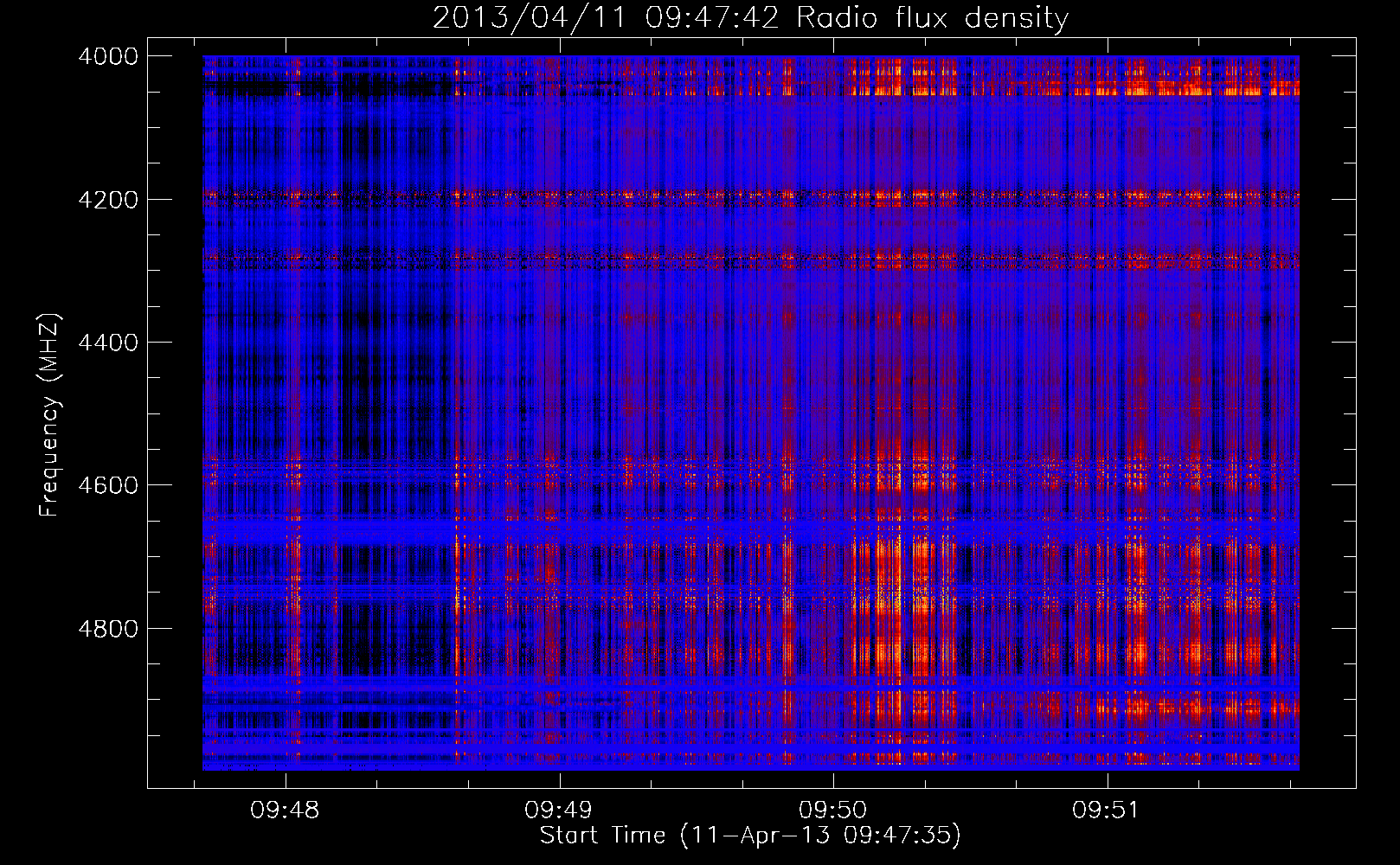This screenshot has height=865, width=1400.
Task: Click the 4400 frequency axis label
Action: coord(108,343)
